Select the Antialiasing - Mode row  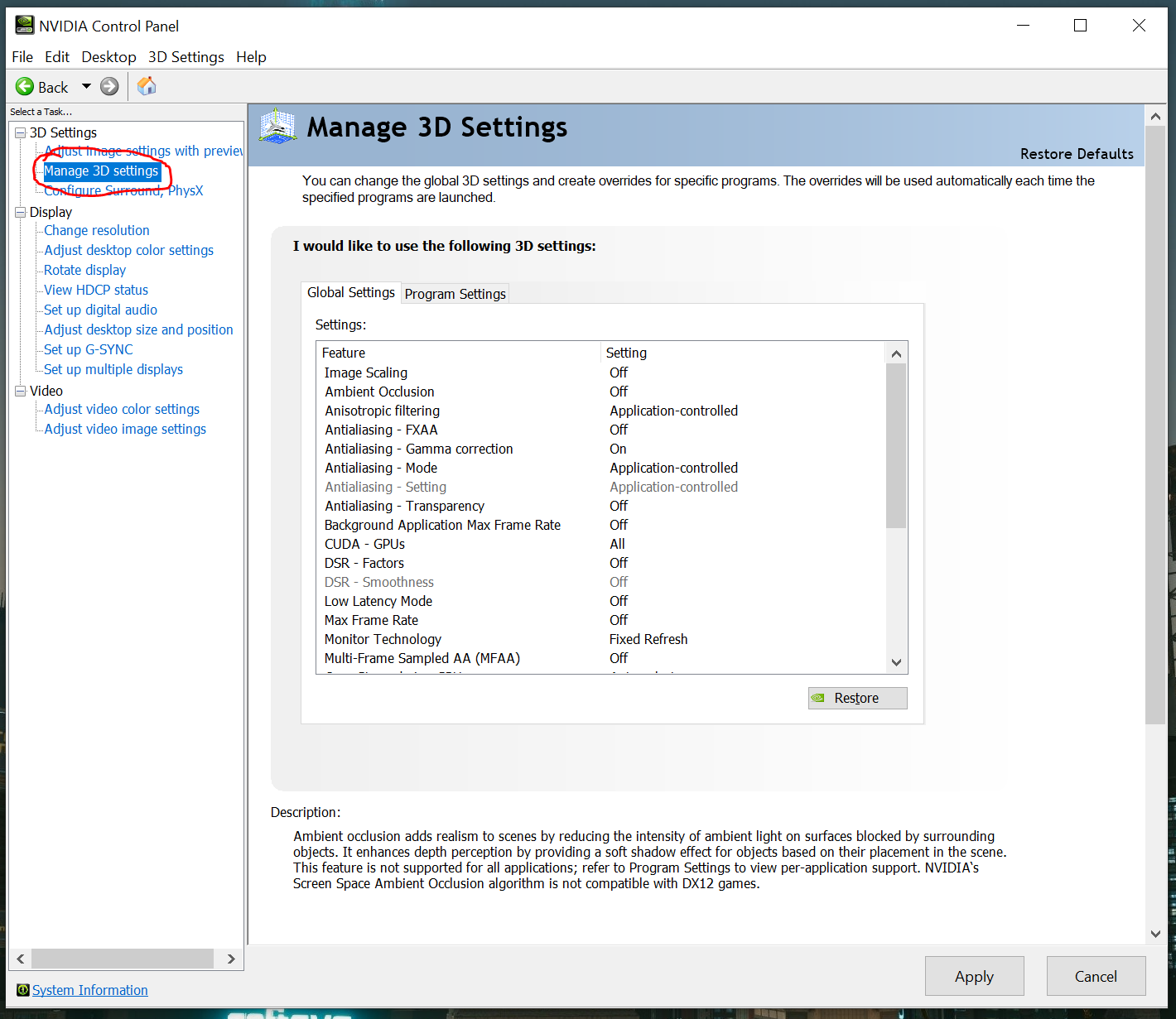(601, 468)
